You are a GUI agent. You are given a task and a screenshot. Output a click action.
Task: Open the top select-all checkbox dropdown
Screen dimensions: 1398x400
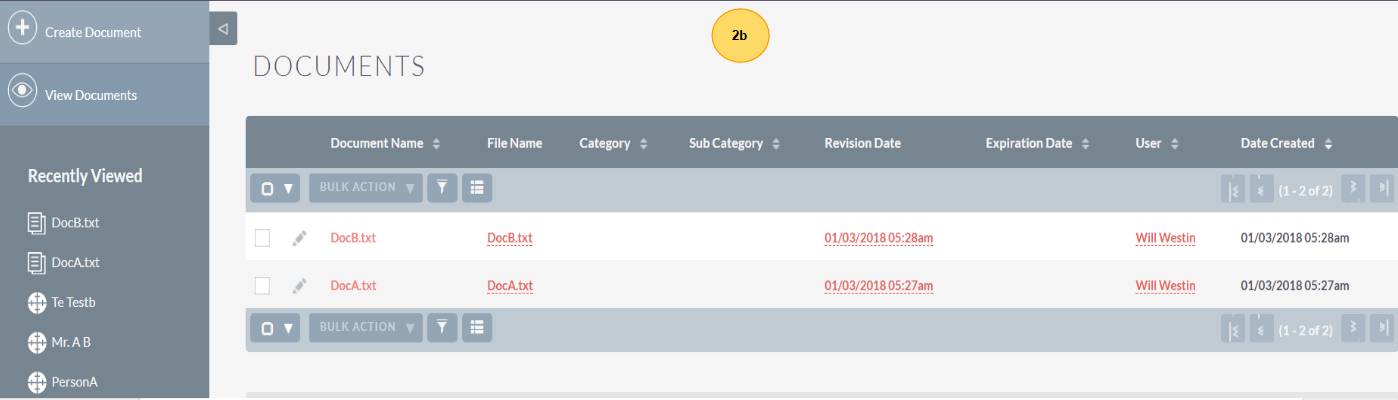[275, 187]
